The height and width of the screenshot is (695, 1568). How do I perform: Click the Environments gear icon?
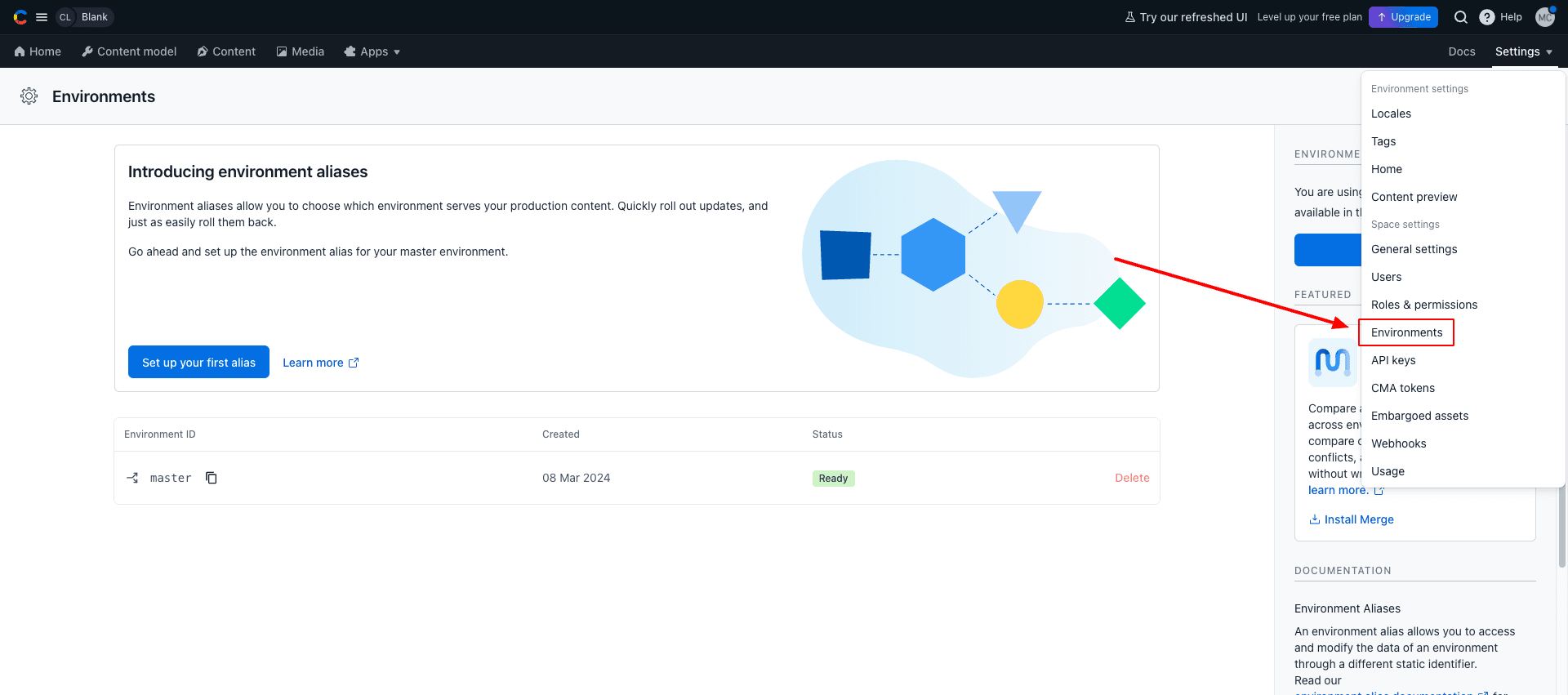tap(29, 96)
